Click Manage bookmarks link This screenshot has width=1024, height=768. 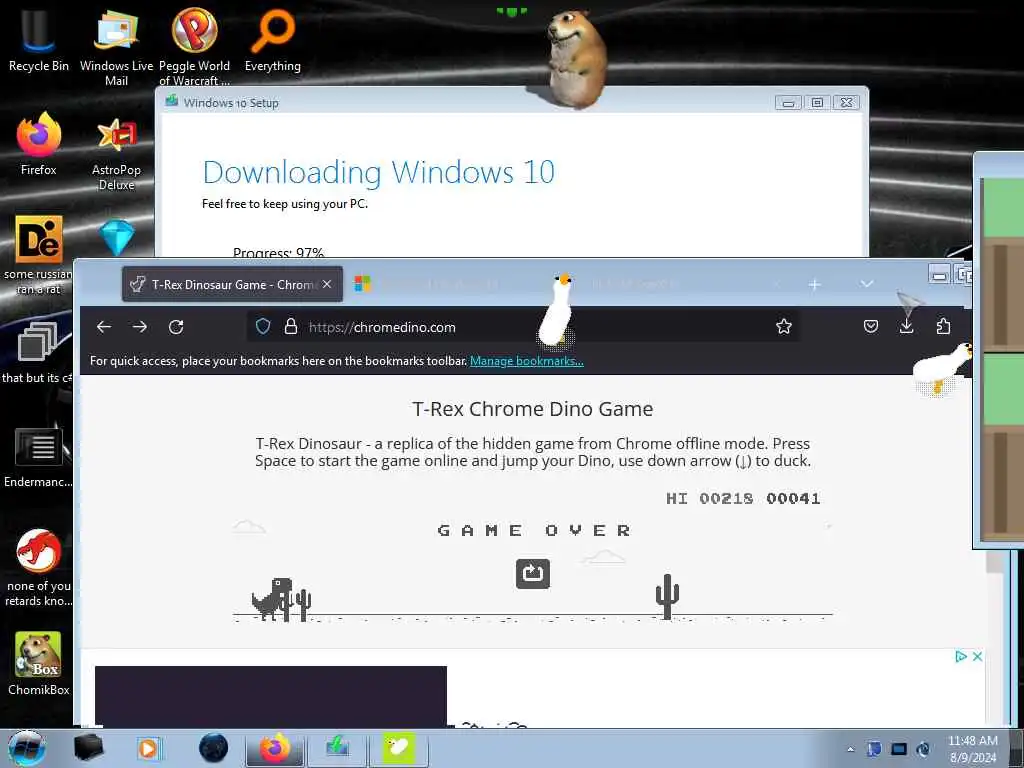(526, 360)
